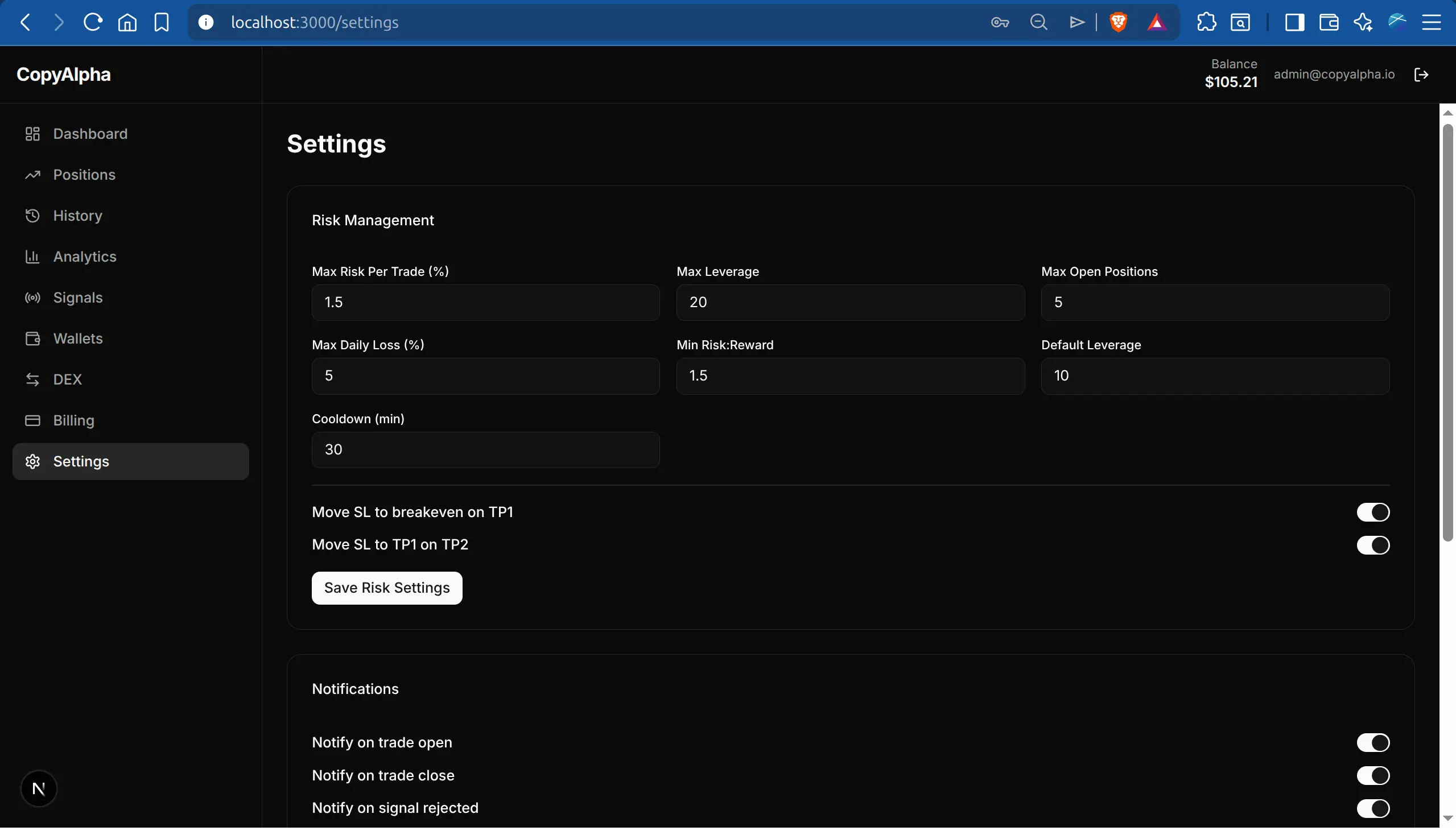Toggle Notify on signal rejected switch
The width and height of the screenshot is (1456, 839).
tap(1373, 808)
